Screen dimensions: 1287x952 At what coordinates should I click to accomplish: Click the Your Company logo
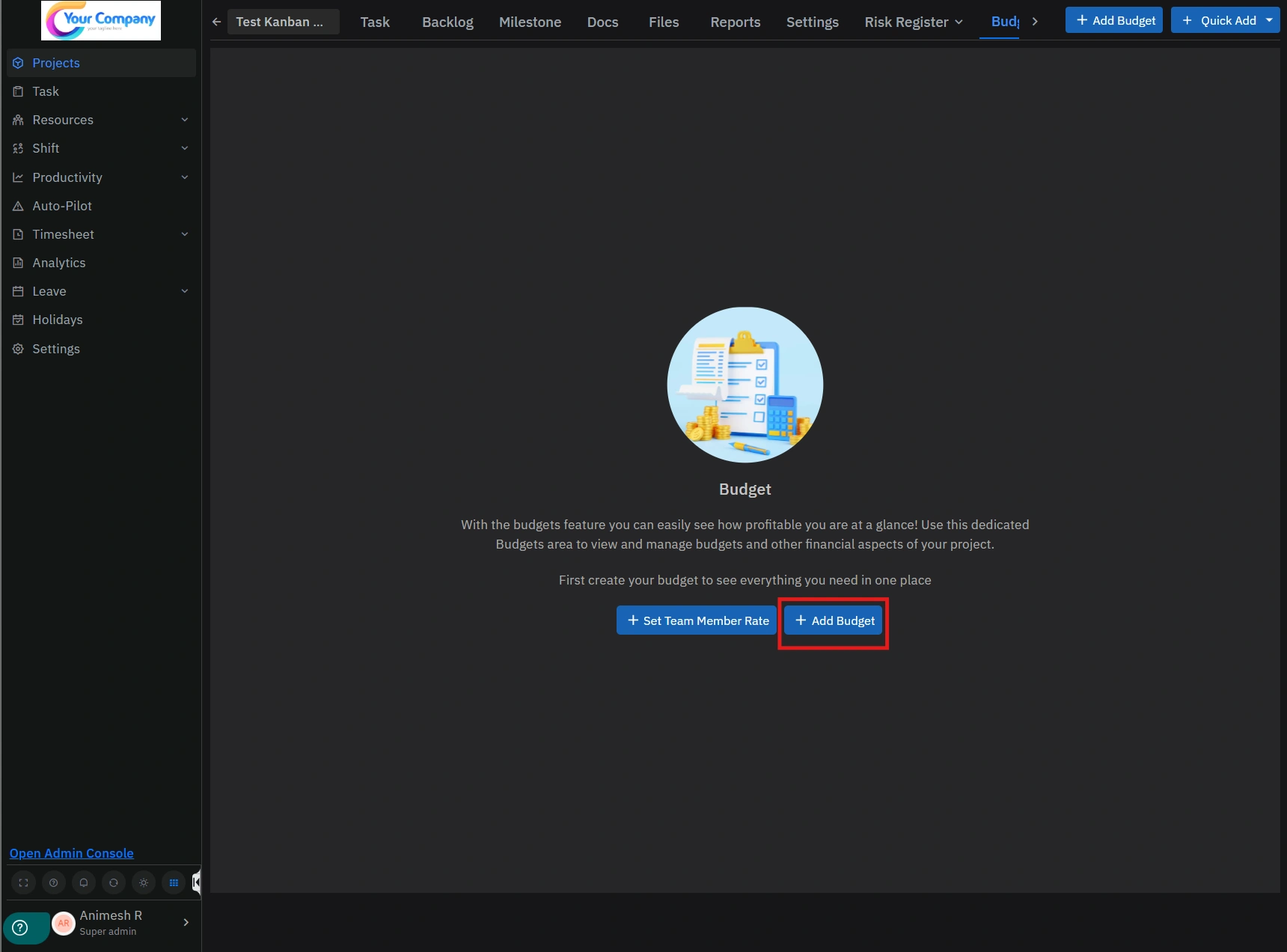[x=101, y=20]
